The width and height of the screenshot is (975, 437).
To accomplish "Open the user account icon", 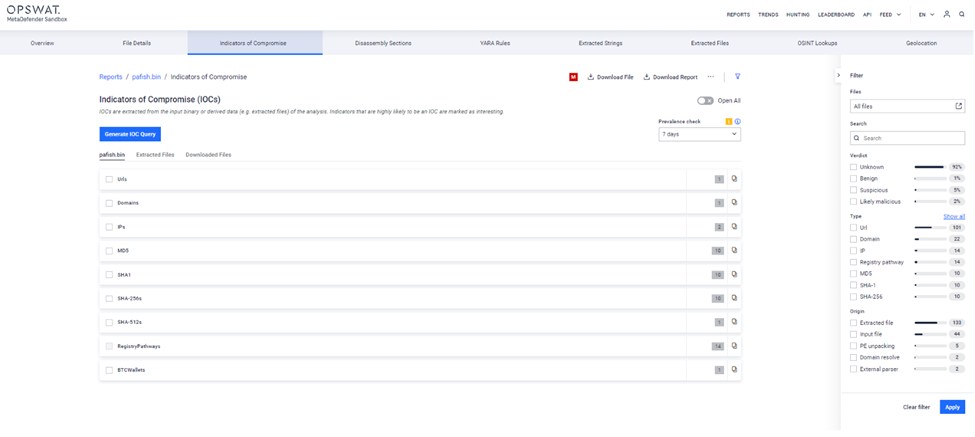I will (x=947, y=14).
